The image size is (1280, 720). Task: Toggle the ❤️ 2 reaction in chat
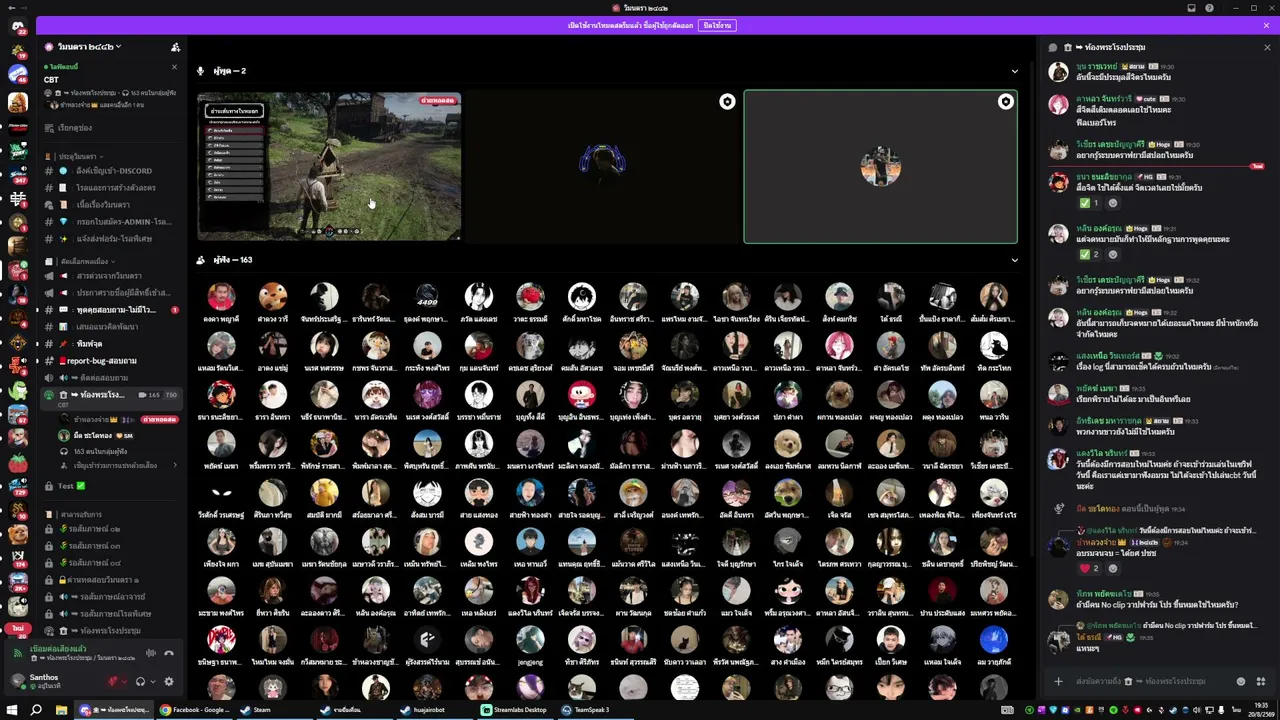(x=1089, y=568)
